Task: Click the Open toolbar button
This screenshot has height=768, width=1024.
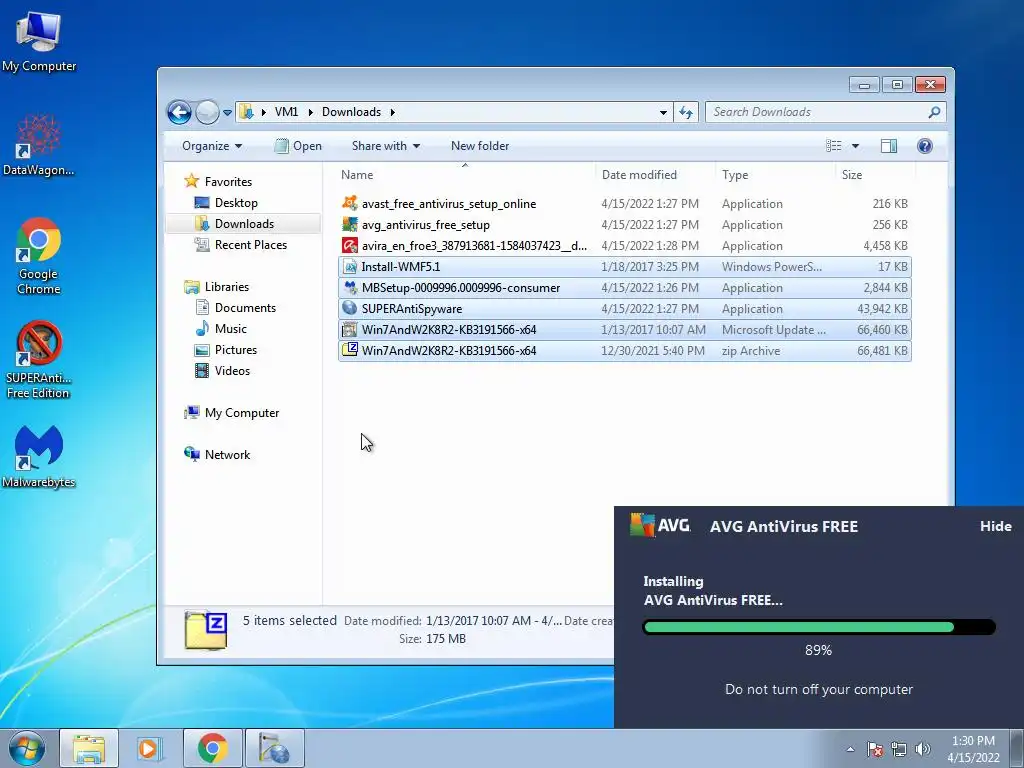Action: click(298, 146)
